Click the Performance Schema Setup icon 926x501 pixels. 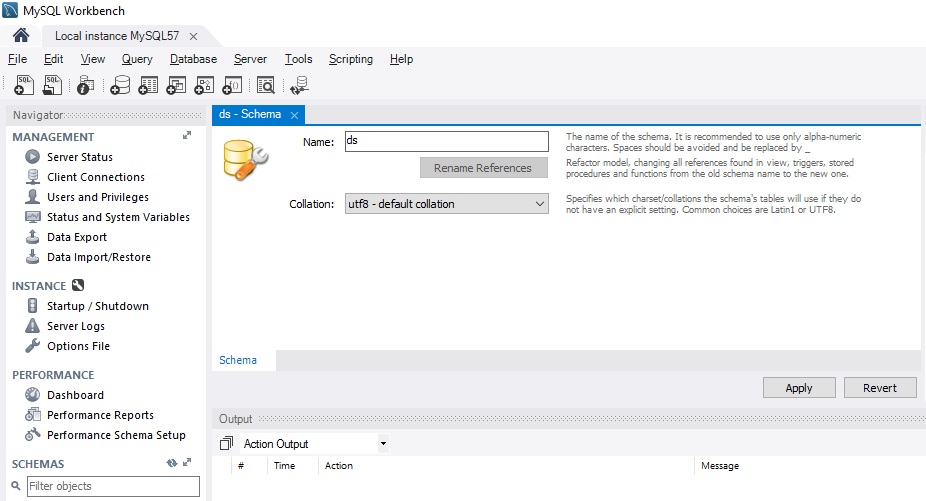(x=32, y=435)
